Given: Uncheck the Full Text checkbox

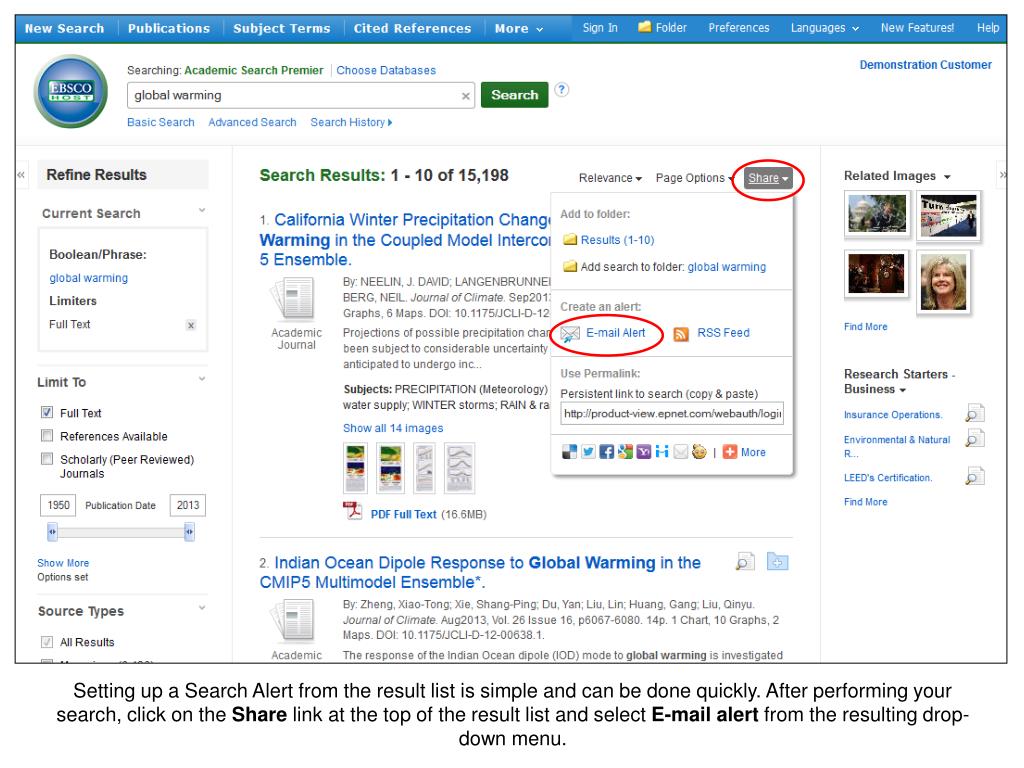Looking at the screenshot, I should 47,412.
